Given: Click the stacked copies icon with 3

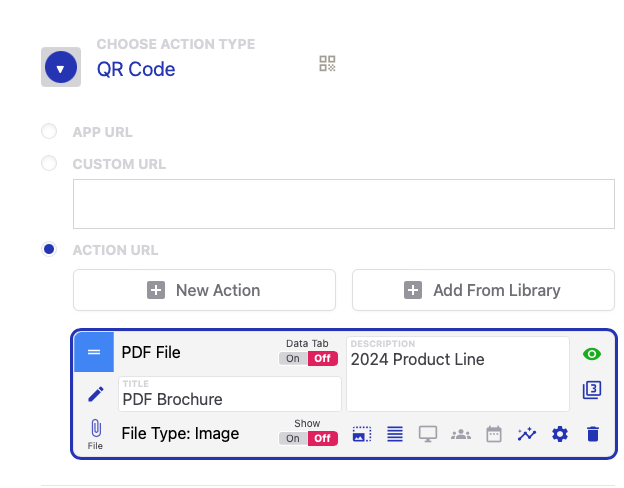Looking at the screenshot, I should click(x=591, y=390).
